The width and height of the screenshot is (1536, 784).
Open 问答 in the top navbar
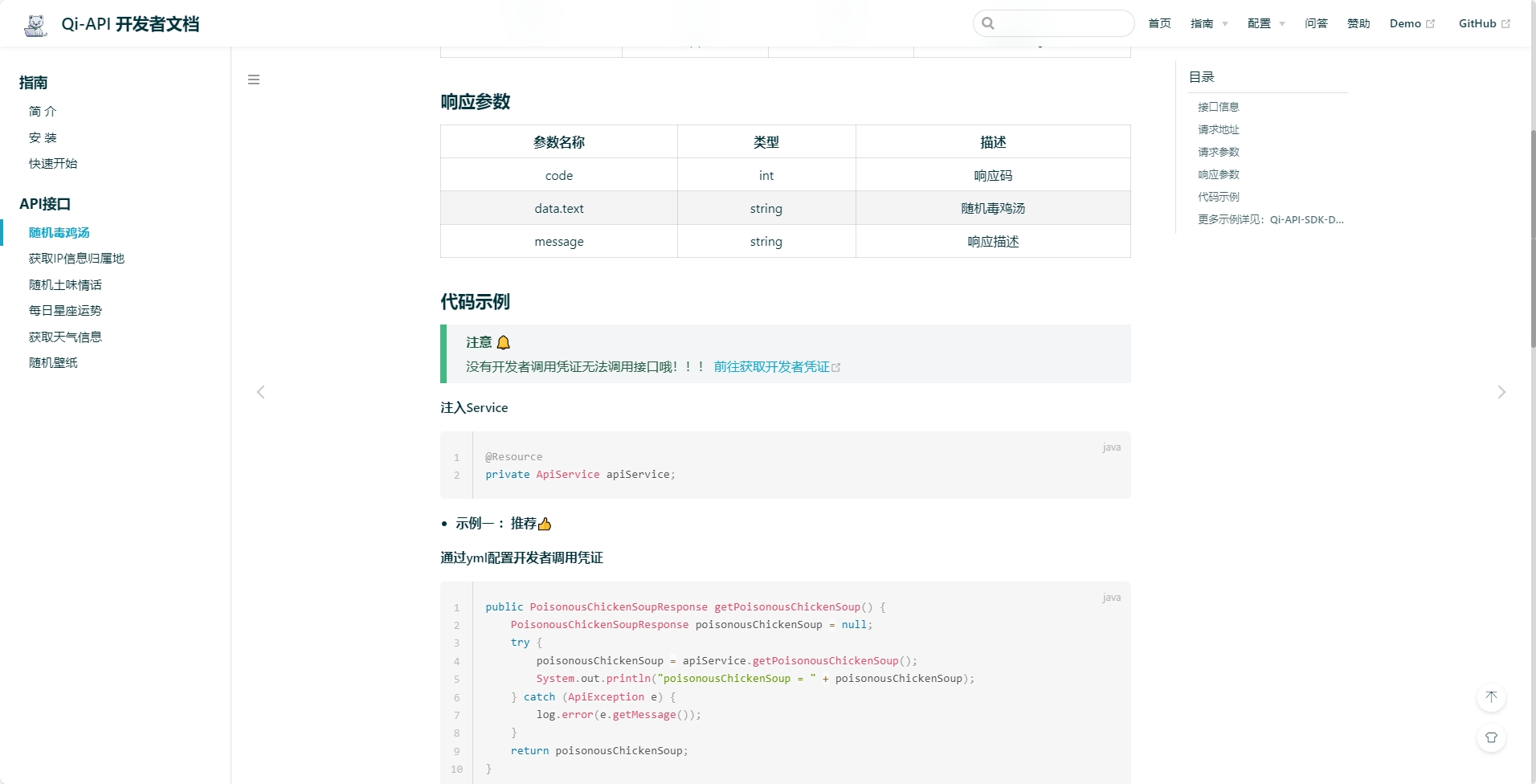1316,23
